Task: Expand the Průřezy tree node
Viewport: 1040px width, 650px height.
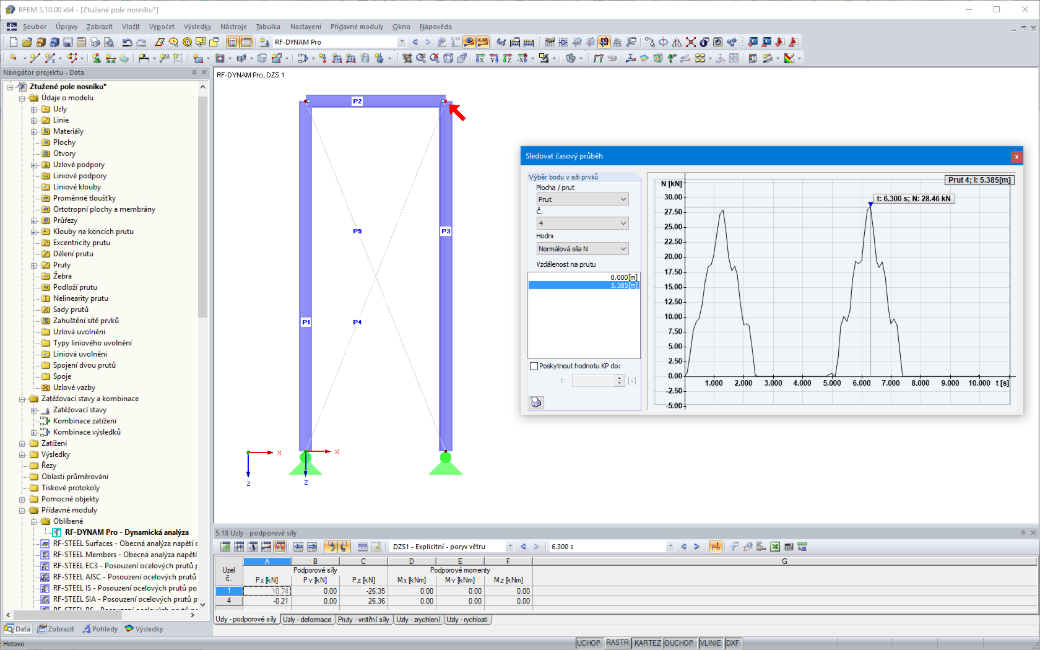Action: coord(34,220)
